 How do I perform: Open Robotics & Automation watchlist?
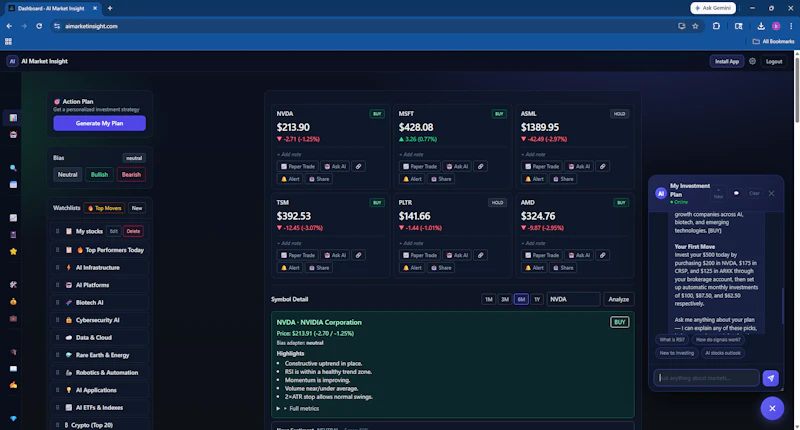tap(99, 372)
